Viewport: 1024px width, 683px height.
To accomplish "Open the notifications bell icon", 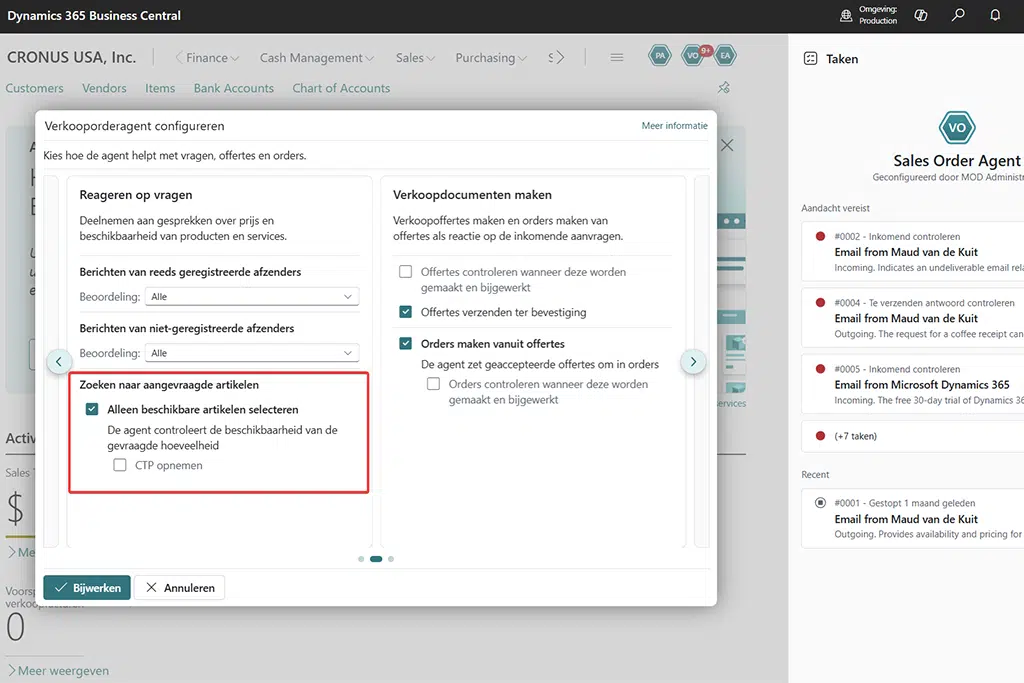I will pos(995,15).
